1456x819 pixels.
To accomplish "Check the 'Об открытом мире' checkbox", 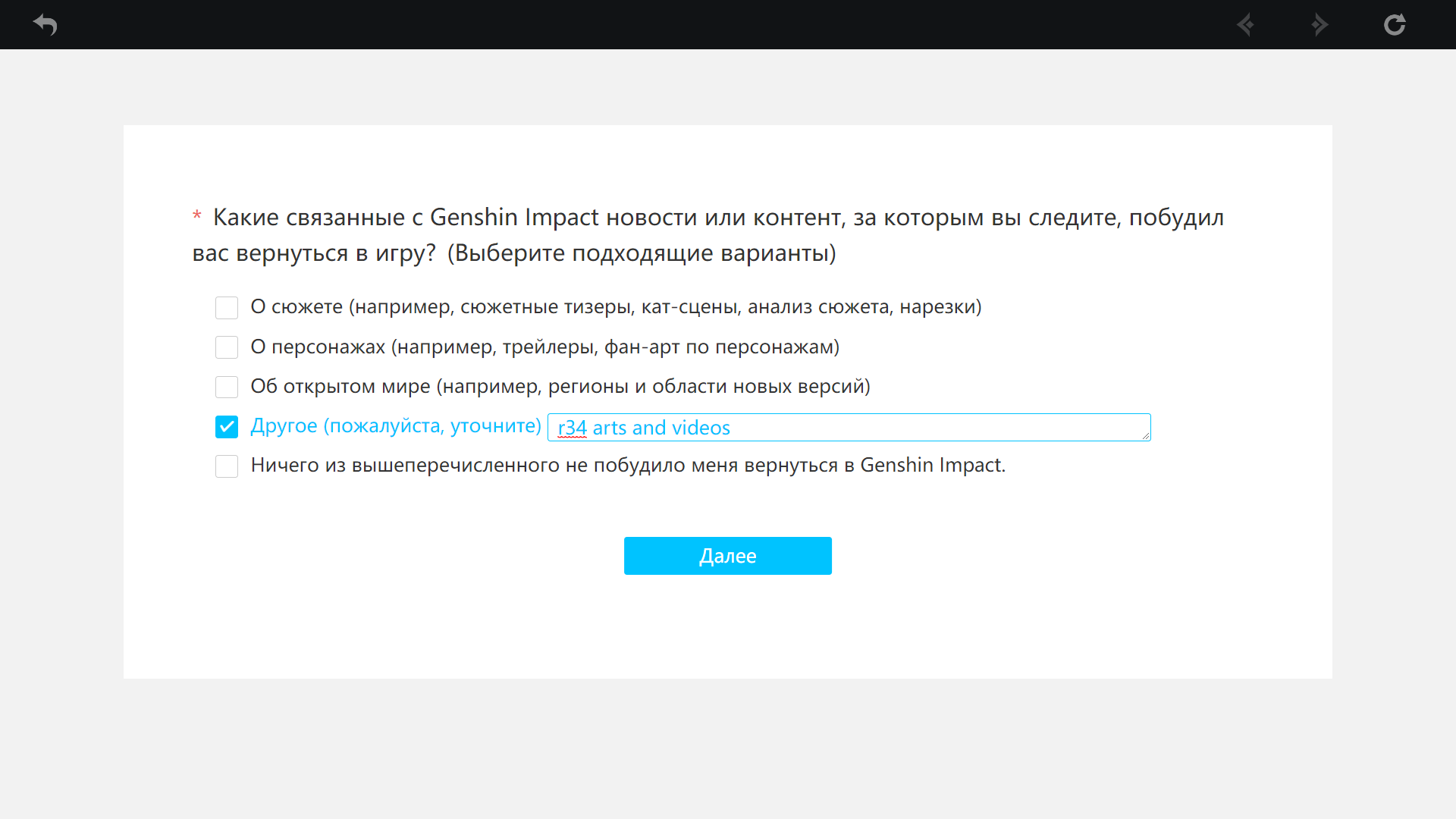I will point(227,387).
